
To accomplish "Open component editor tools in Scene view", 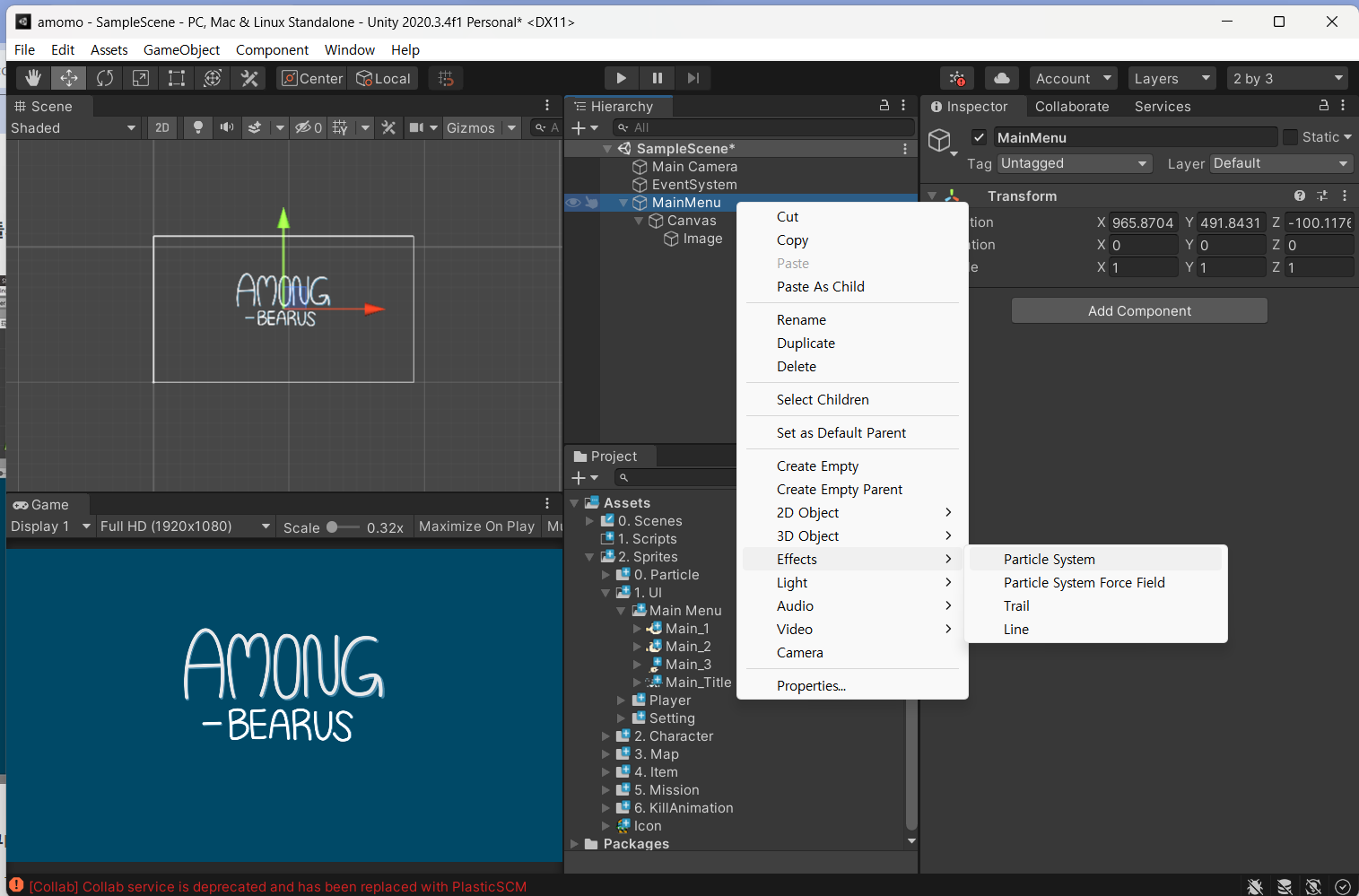I will [388, 127].
